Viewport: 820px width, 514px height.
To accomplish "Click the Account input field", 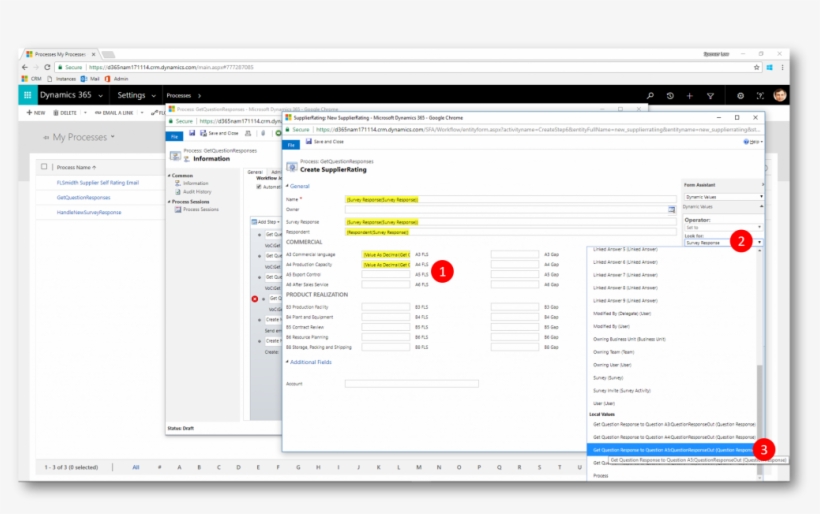I will point(411,383).
